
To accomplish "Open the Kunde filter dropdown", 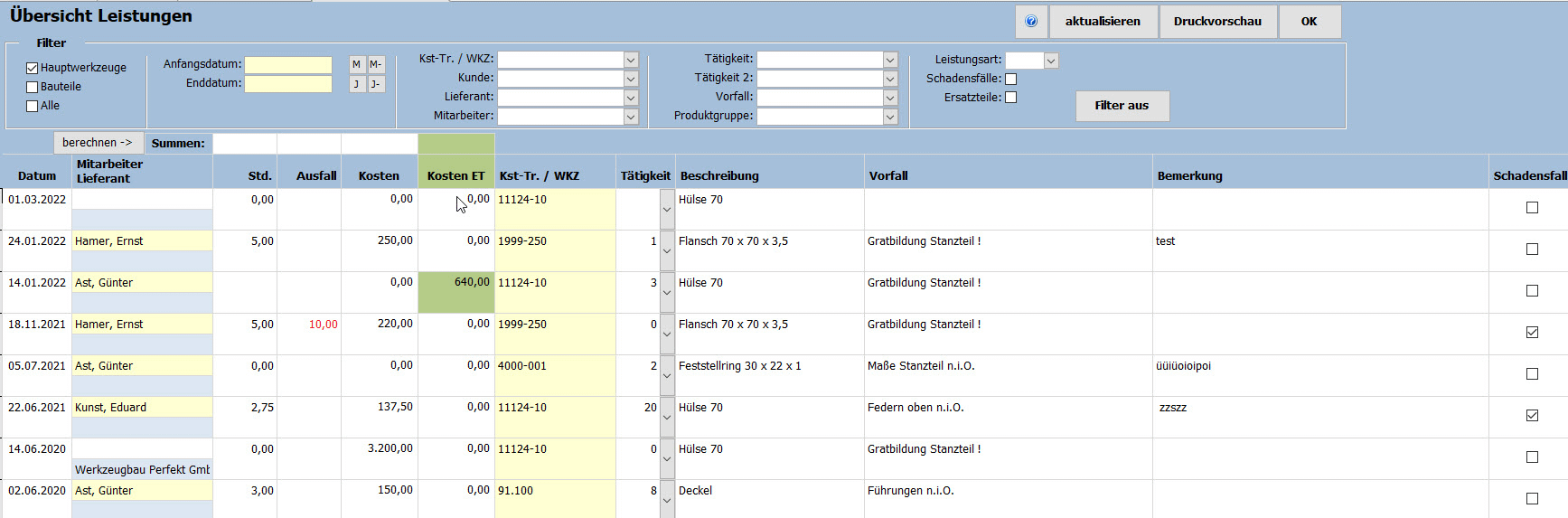I will 631,79.
